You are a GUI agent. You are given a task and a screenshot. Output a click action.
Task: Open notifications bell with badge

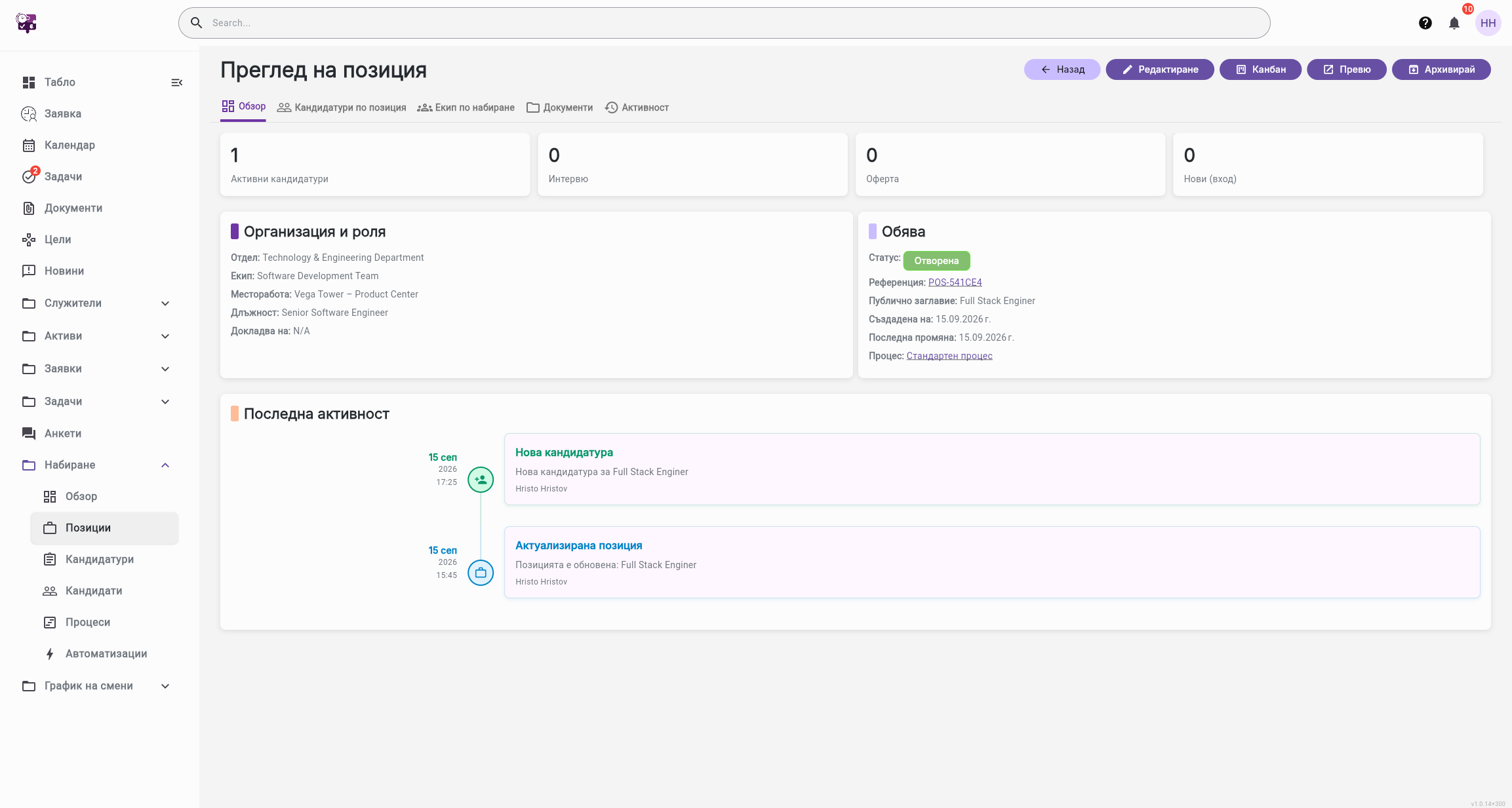1454,23
